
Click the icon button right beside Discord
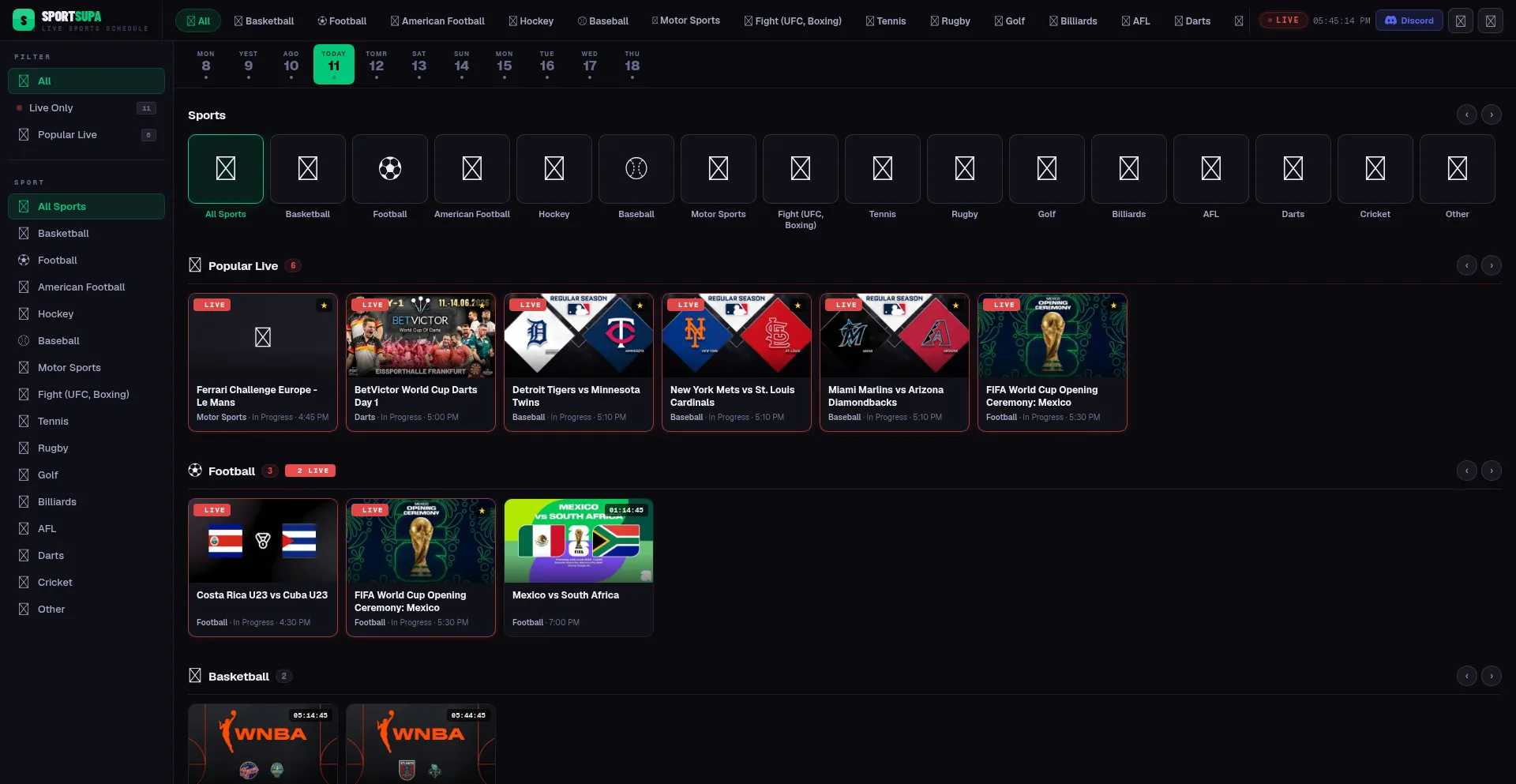point(1461,21)
